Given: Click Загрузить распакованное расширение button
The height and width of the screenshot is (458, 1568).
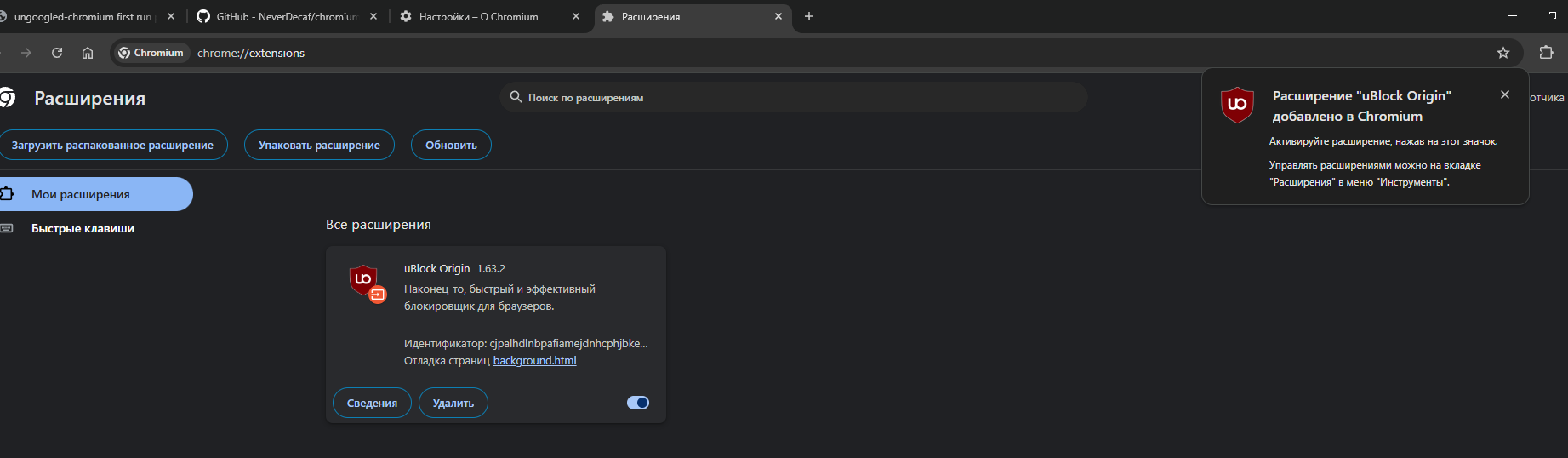Looking at the screenshot, I should click(112, 145).
